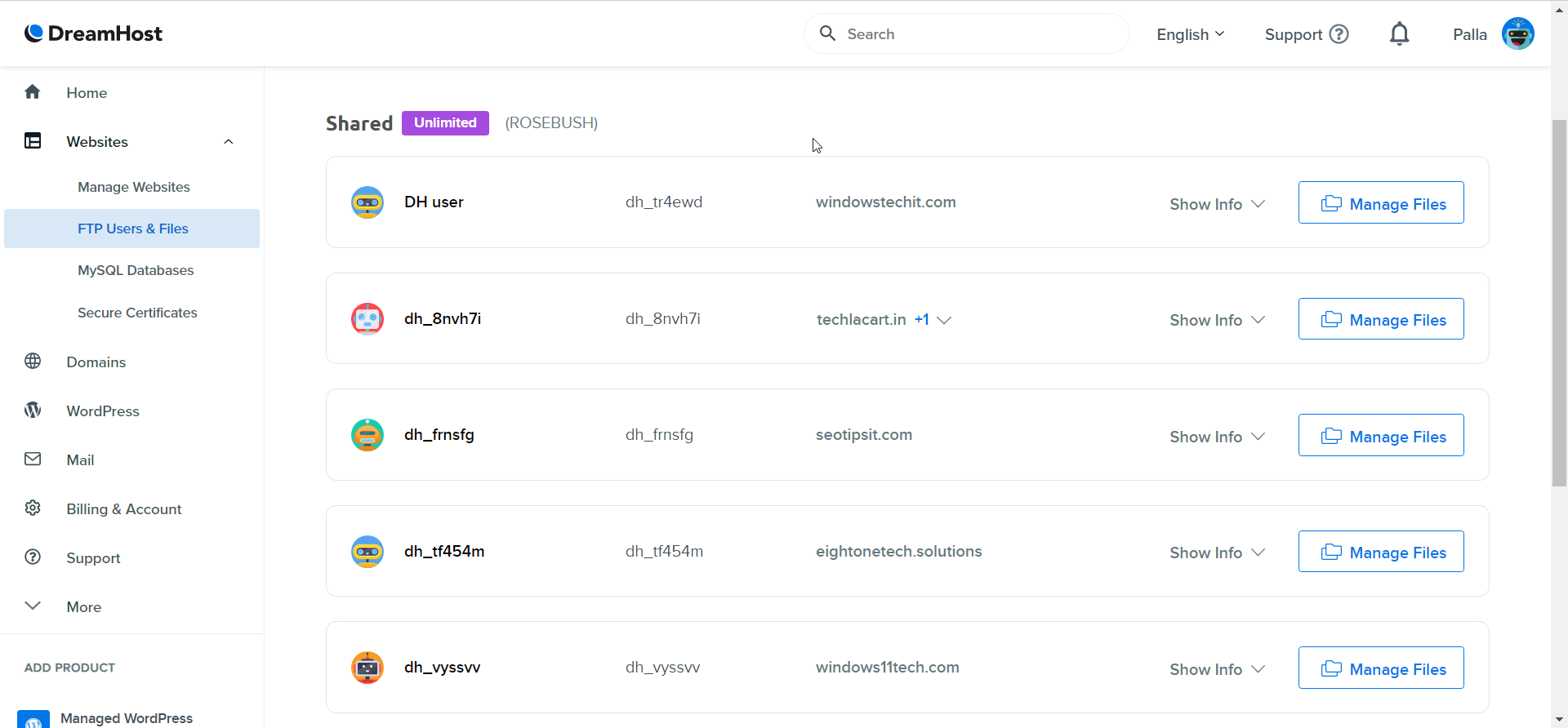Click the Managed WordPress product icon

(x=33, y=718)
